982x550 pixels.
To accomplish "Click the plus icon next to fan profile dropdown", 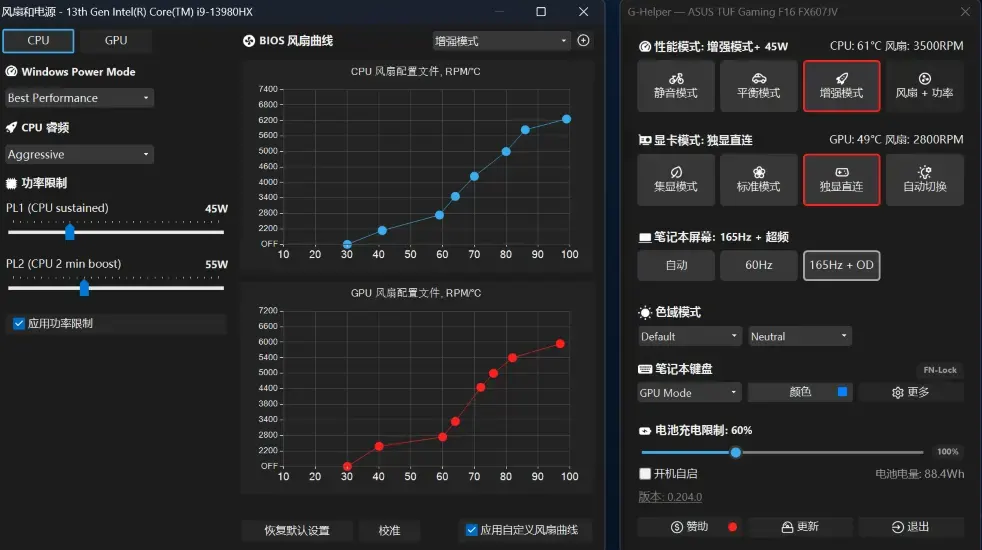I will pos(583,40).
